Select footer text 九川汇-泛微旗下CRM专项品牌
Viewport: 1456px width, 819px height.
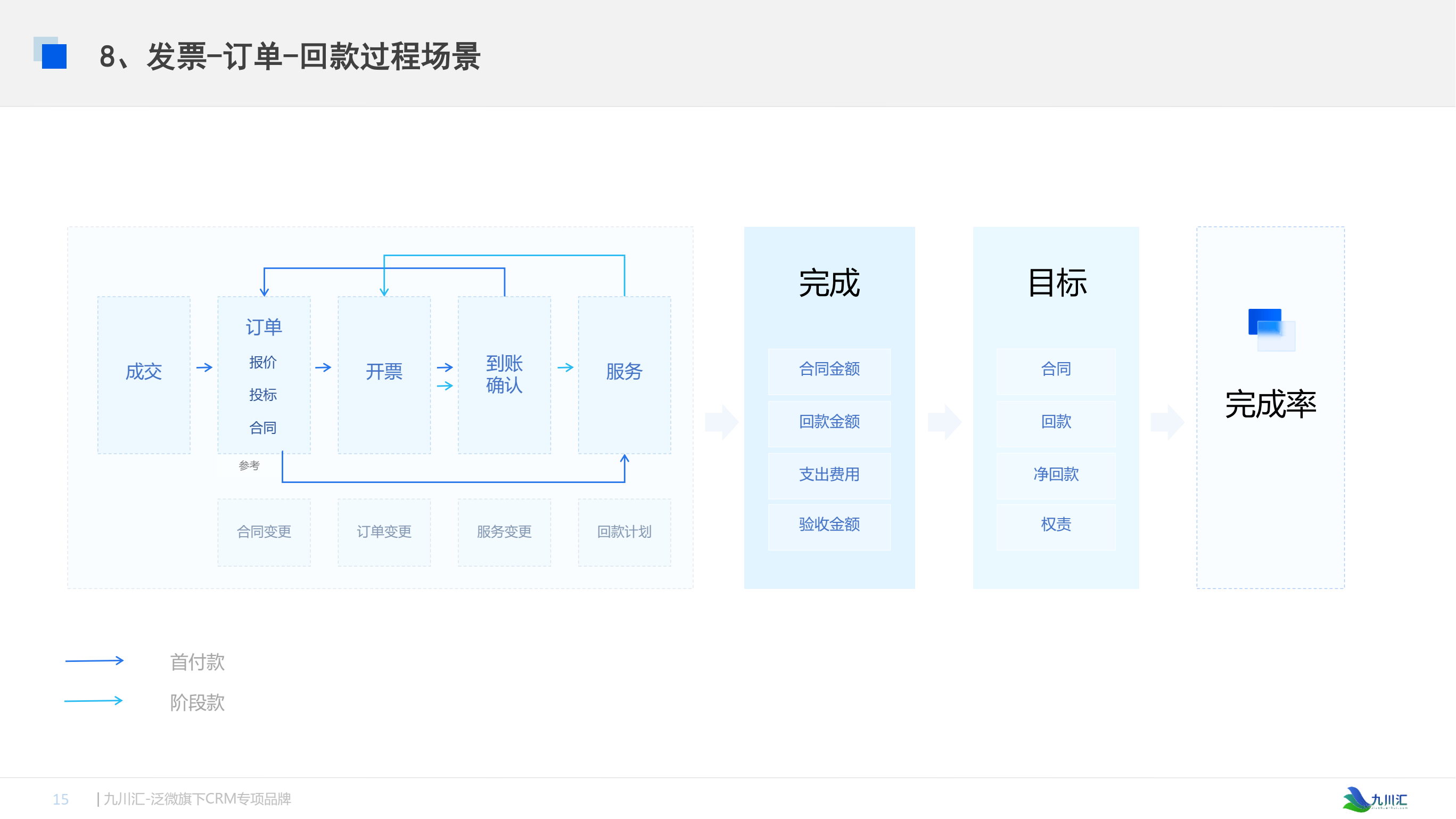[x=198, y=799]
